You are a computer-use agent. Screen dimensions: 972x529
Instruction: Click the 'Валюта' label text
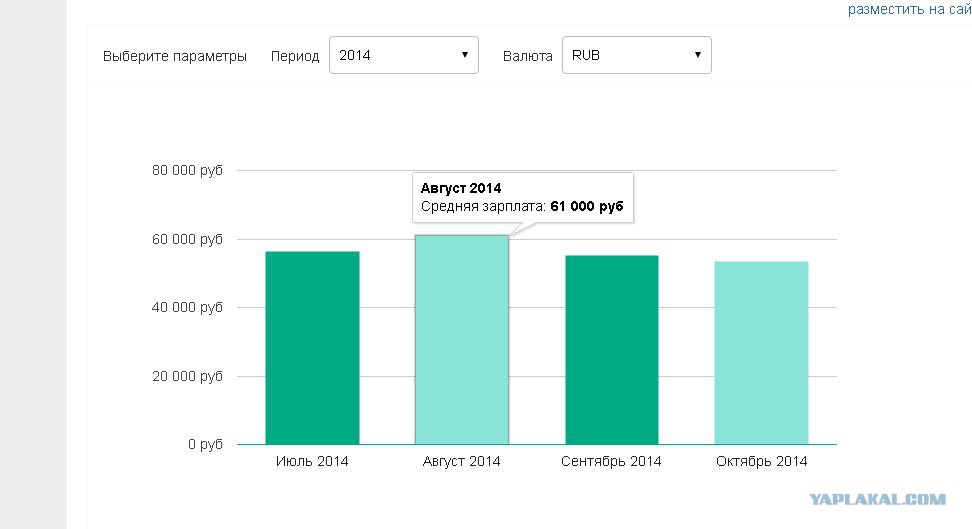[x=527, y=56]
